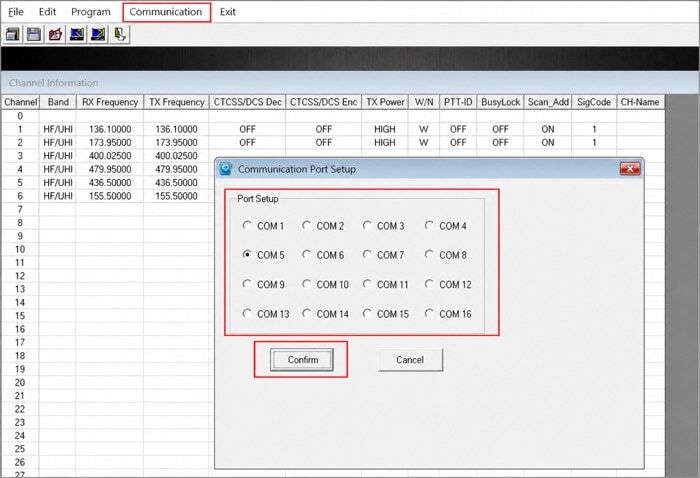The image size is (700, 478).
Task: Click RX frequency 436.50000 in channel 5
Action: tap(110, 183)
